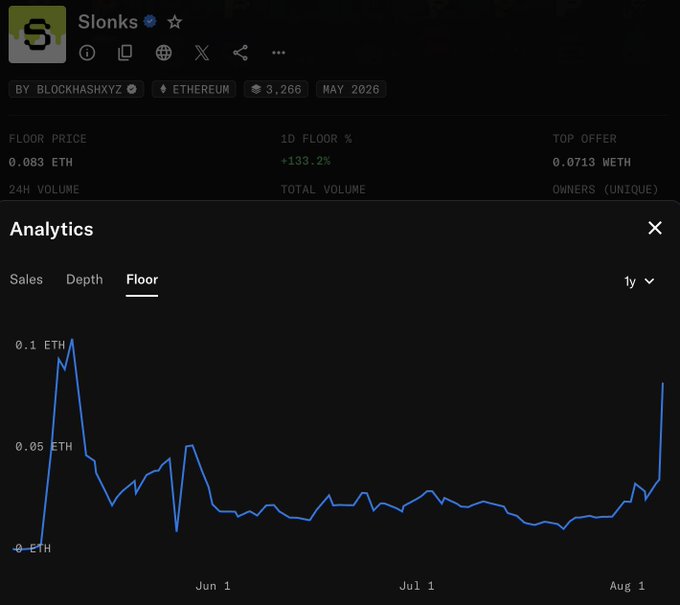Image resolution: width=680 pixels, height=605 pixels.
Task: Close the Analytics panel
Action: 655,228
